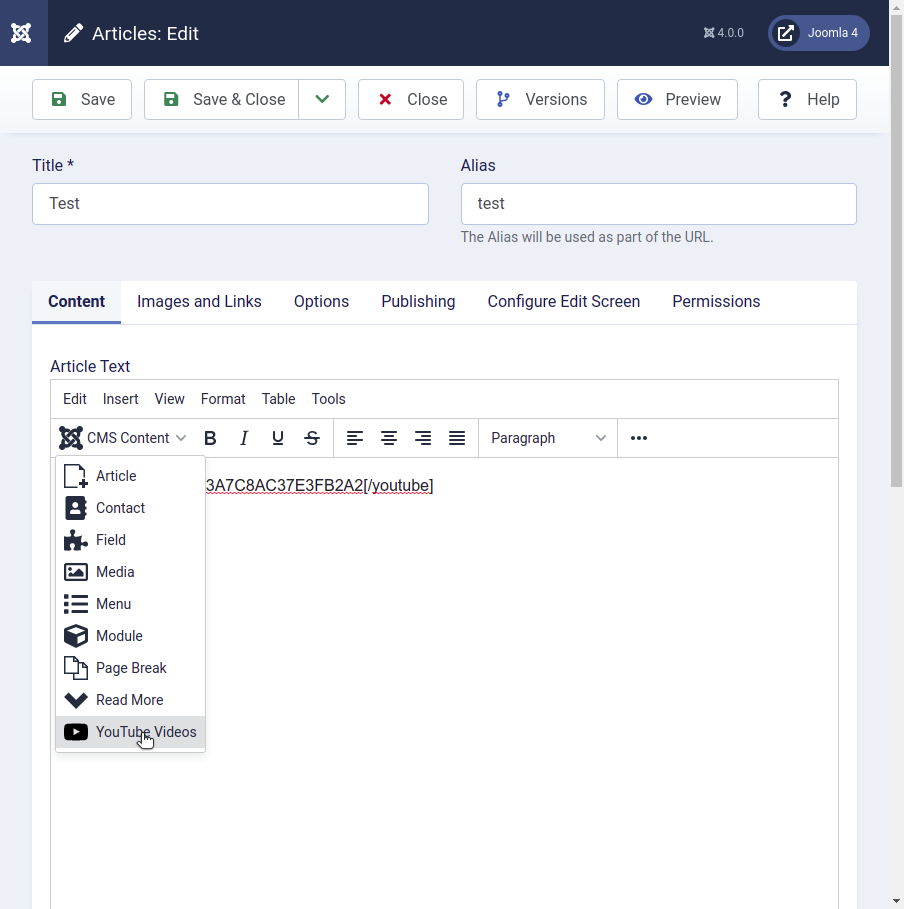Viewport: 904px width, 909px height.
Task: Open the Options tab
Action: 321,302
